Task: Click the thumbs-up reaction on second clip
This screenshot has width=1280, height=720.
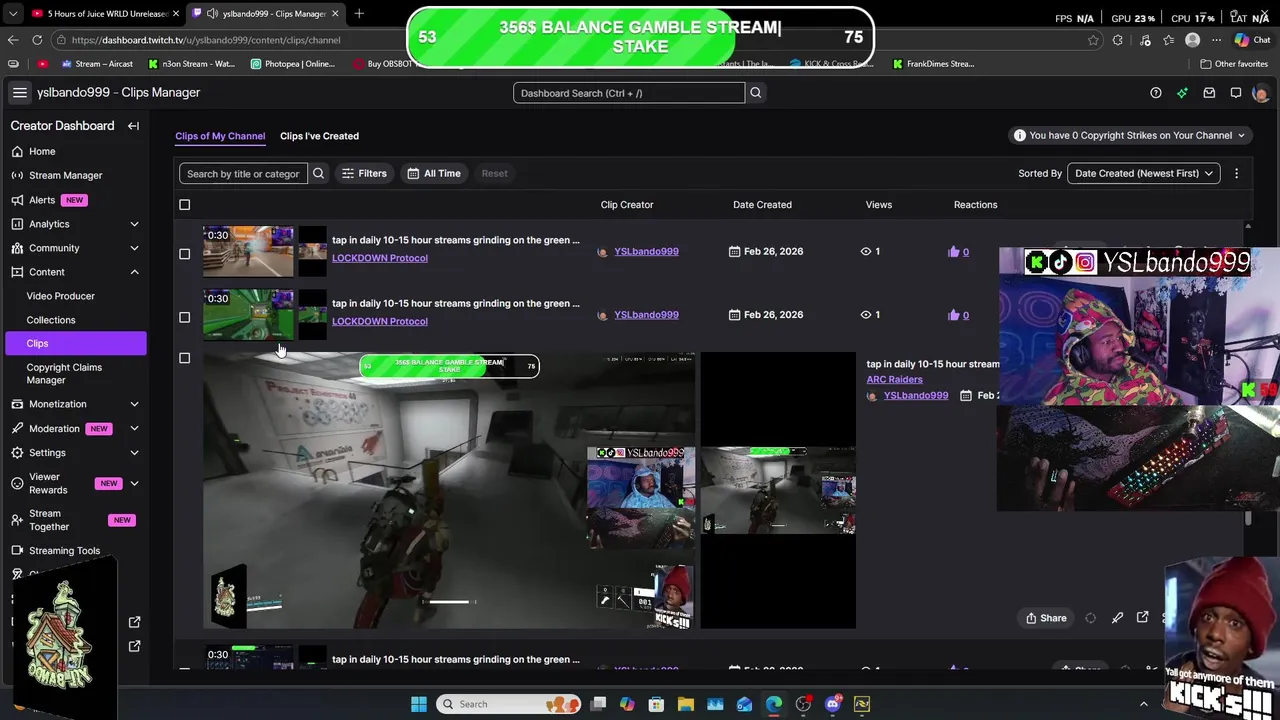Action: coord(953,315)
